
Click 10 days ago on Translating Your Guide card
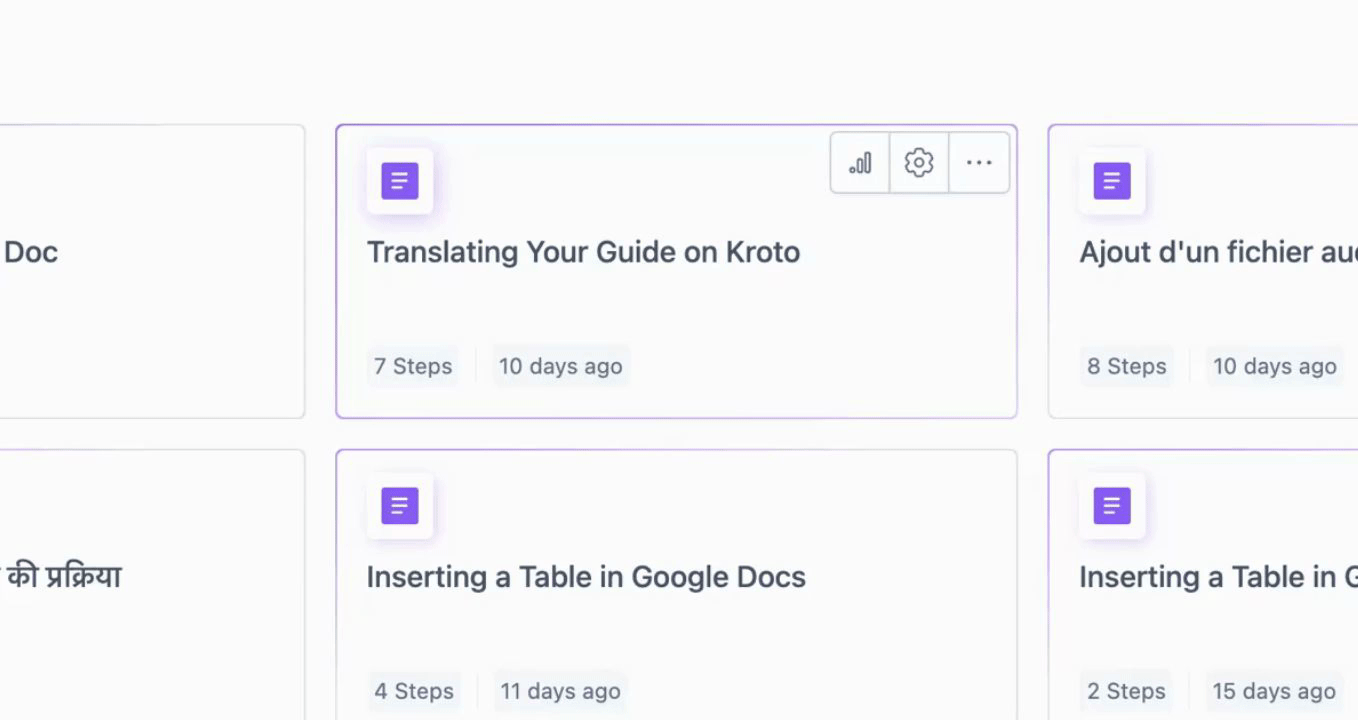pos(561,366)
